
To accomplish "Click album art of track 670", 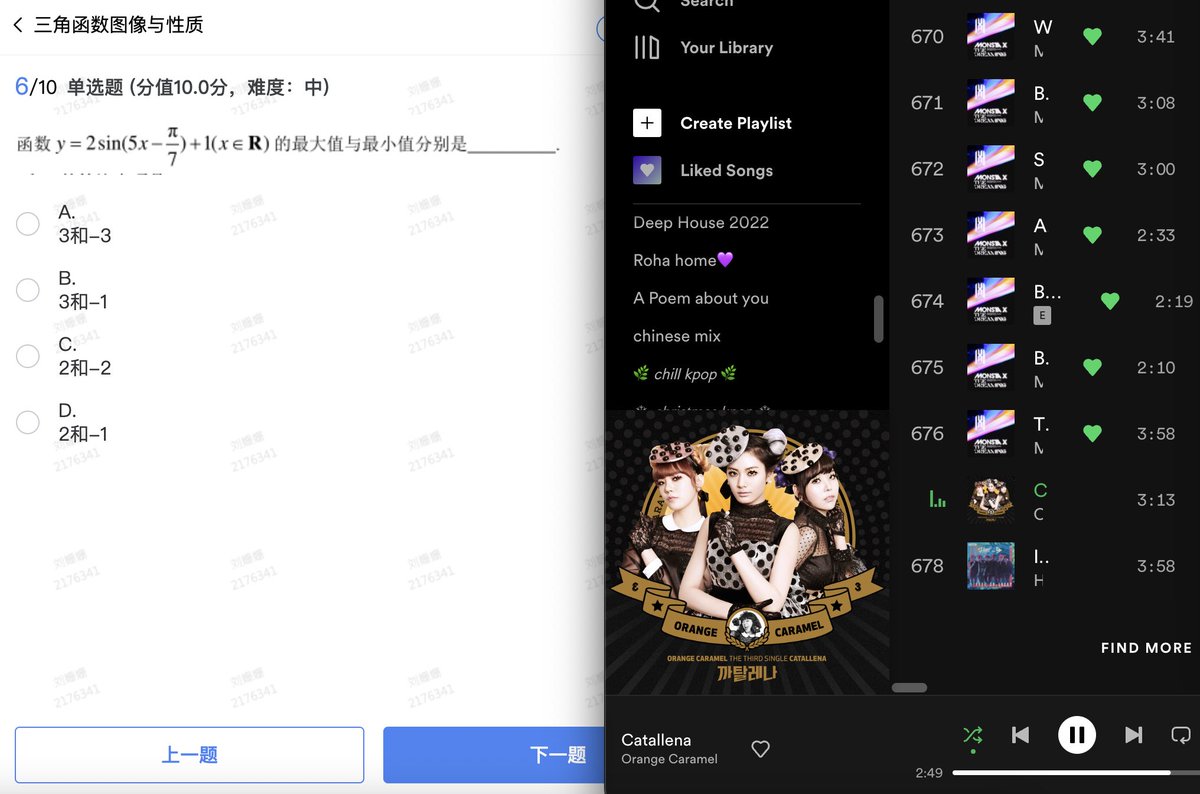I will click(x=991, y=37).
